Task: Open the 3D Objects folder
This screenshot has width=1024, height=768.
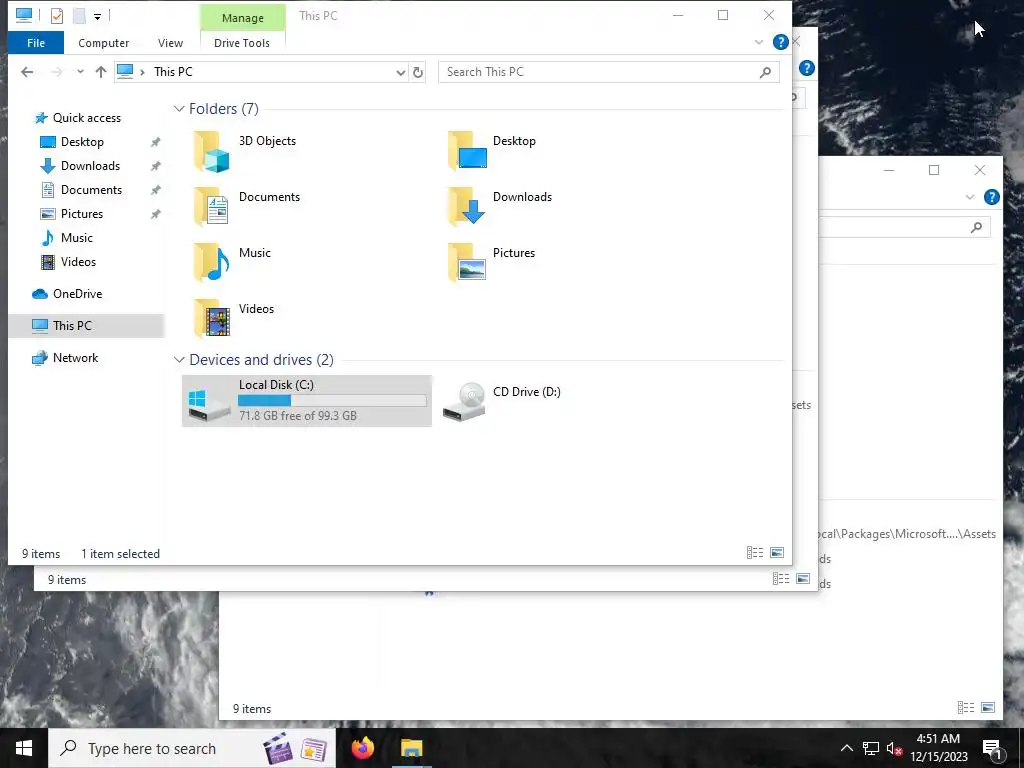Action: point(245,151)
